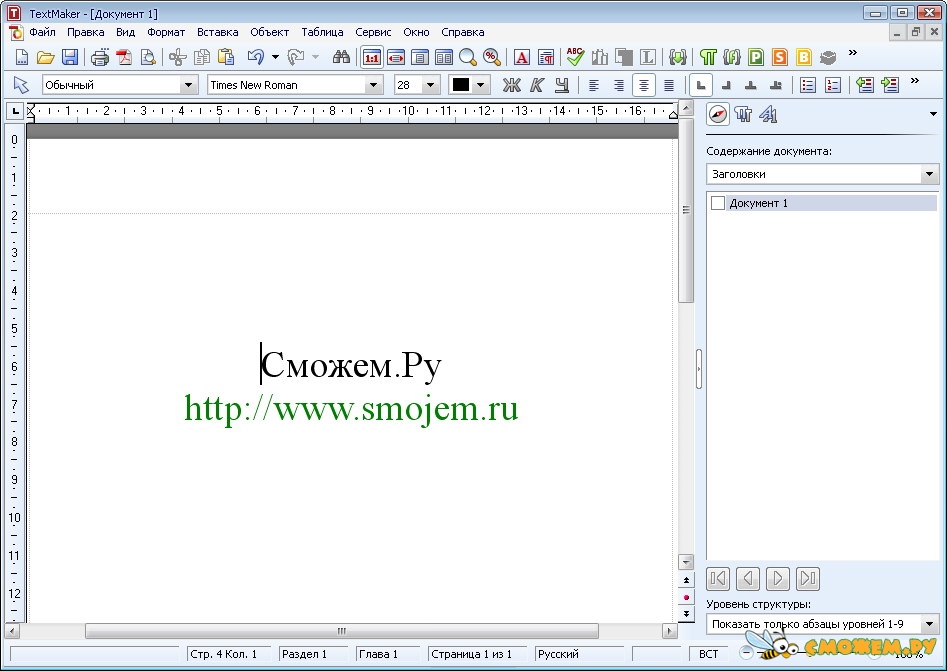Open character formatting with the red A icon

[522, 57]
